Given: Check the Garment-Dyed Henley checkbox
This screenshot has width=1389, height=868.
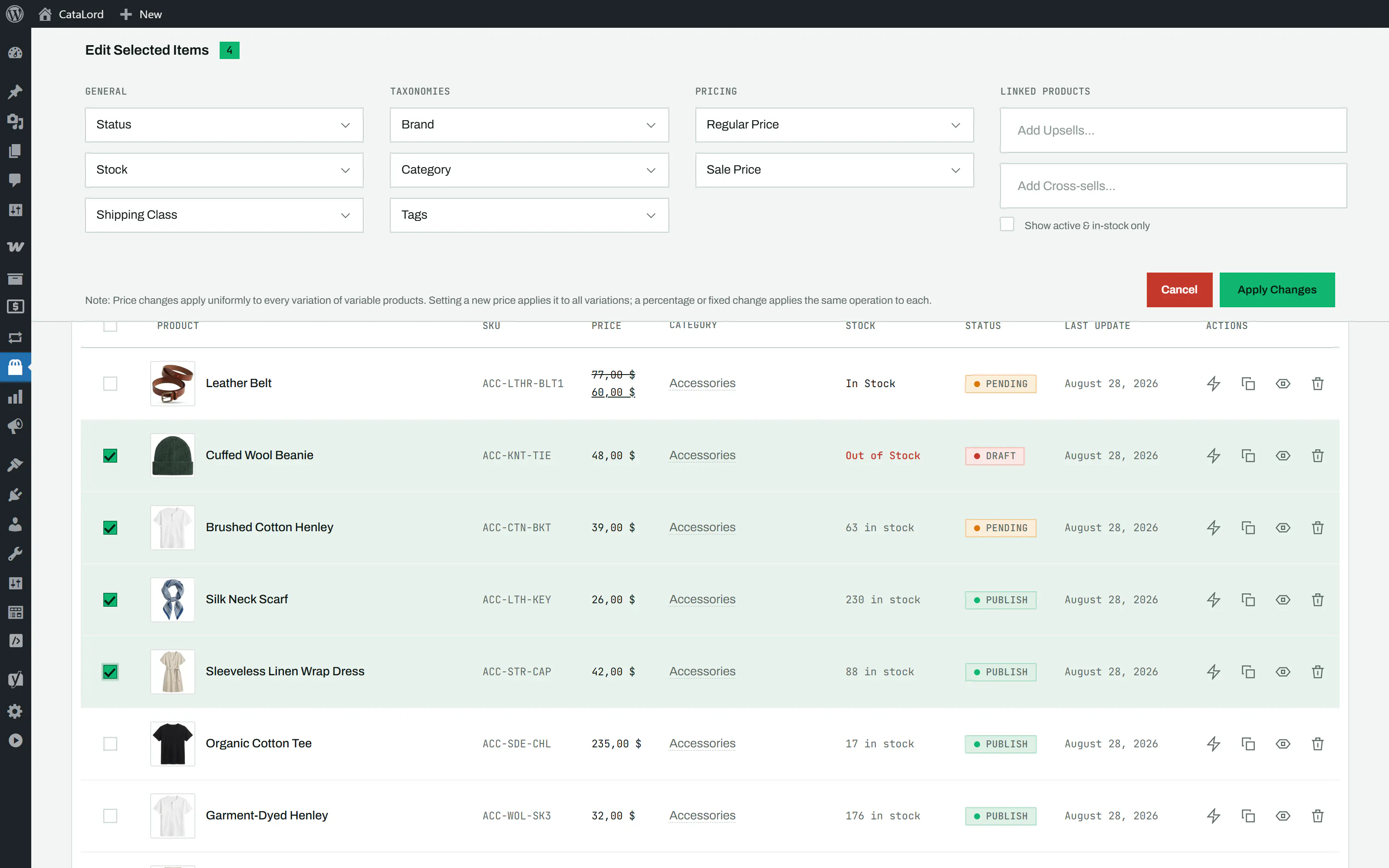Looking at the screenshot, I should tap(110, 816).
